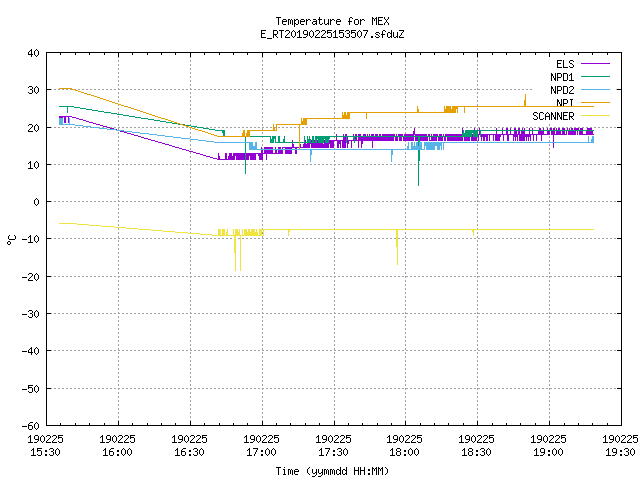Click the x-axis tick label 15:30
This screenshot has width=640, height=480.
click(45, 452)
